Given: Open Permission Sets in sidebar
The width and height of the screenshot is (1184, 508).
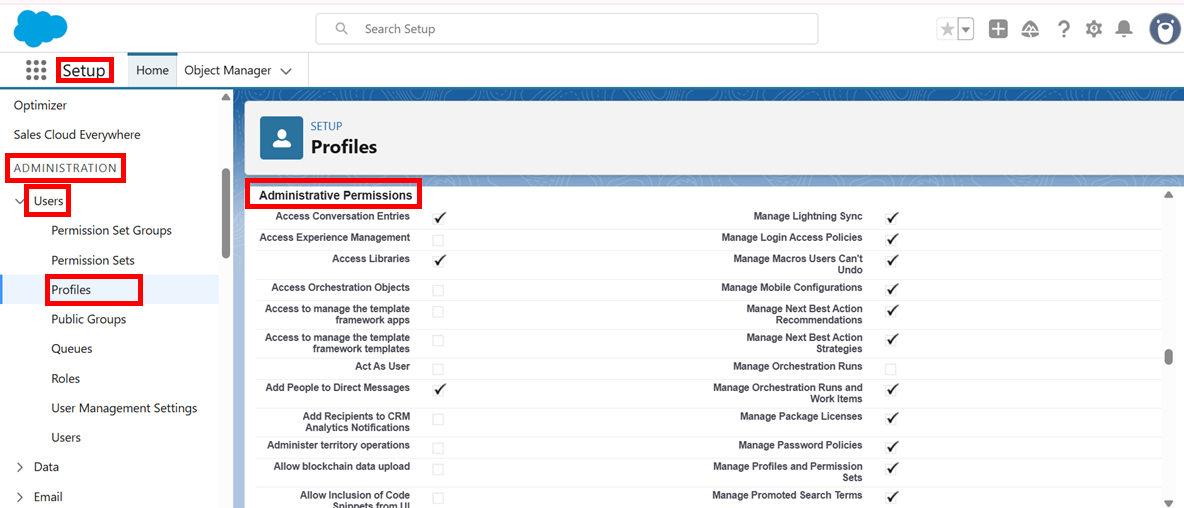Looking at the screenshot, I should pos(93,260).
